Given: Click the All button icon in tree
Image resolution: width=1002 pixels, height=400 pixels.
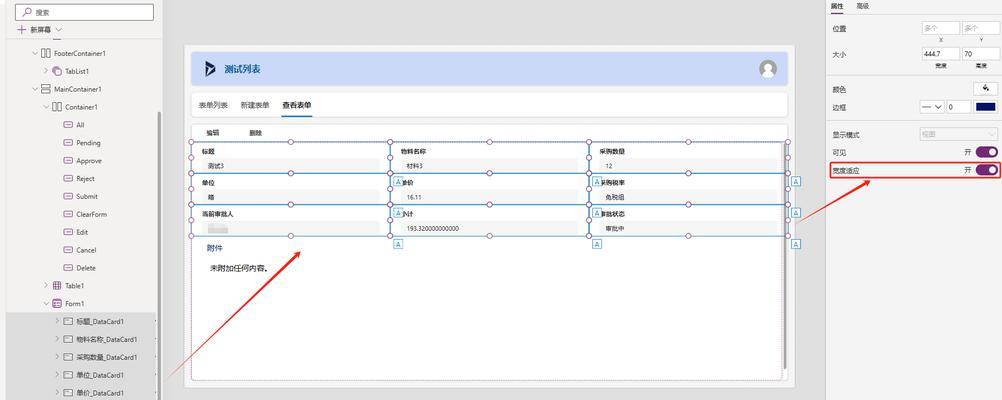Looking at the screenshot, I should point(68,125).
